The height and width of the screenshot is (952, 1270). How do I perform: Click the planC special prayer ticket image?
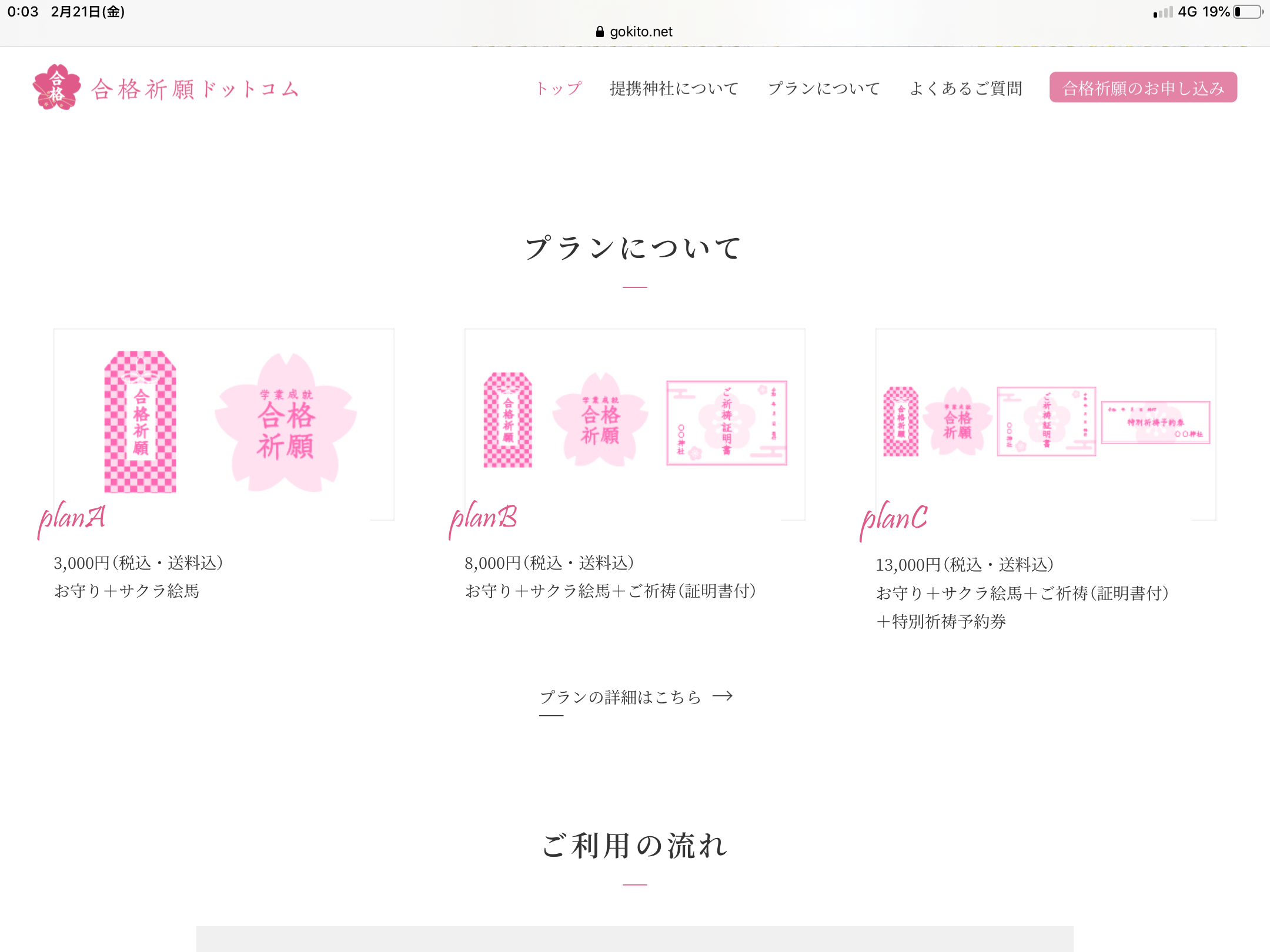click(1155, 423)
